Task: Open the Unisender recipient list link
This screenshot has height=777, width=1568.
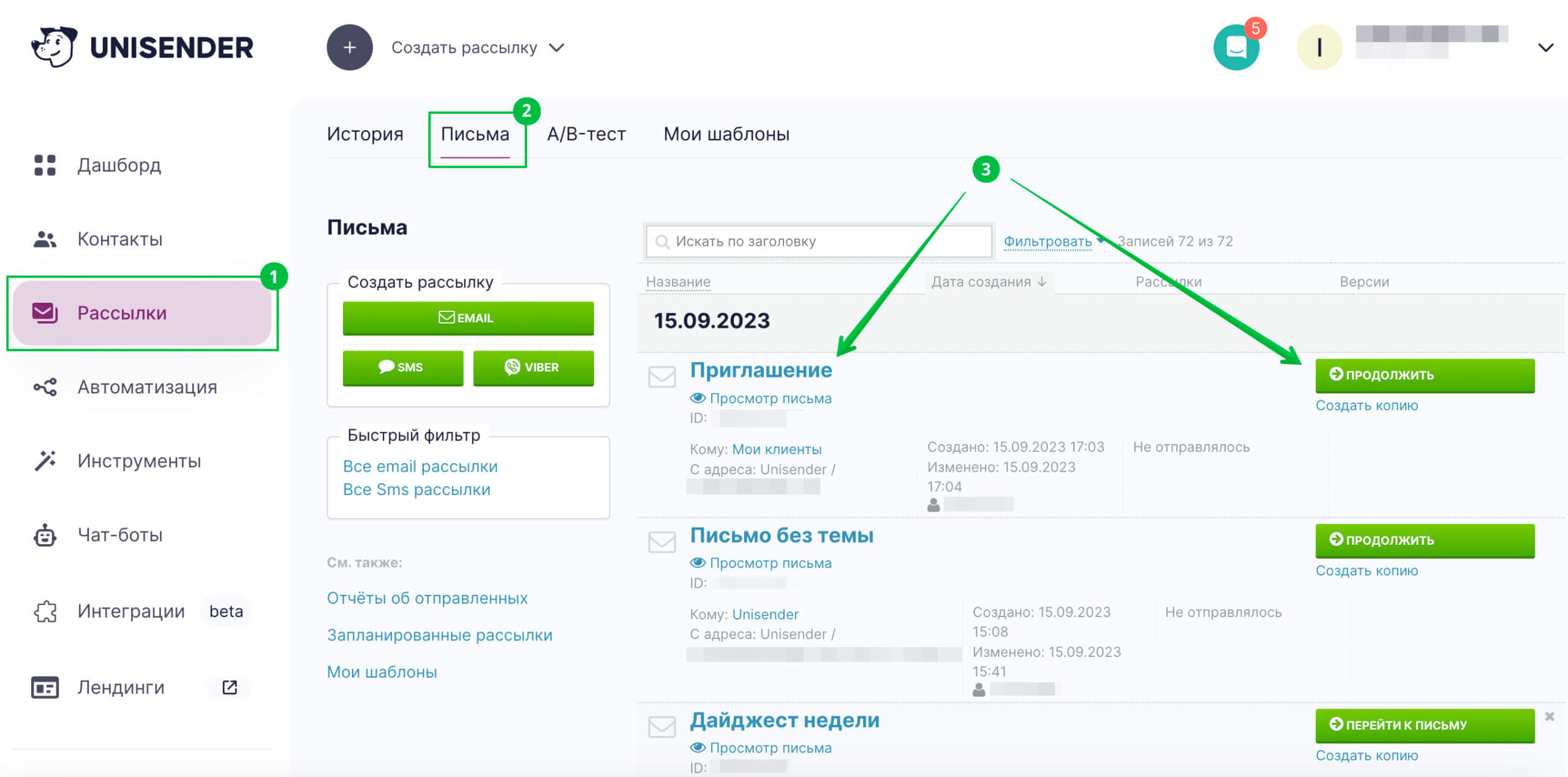Action: [765, 615]
